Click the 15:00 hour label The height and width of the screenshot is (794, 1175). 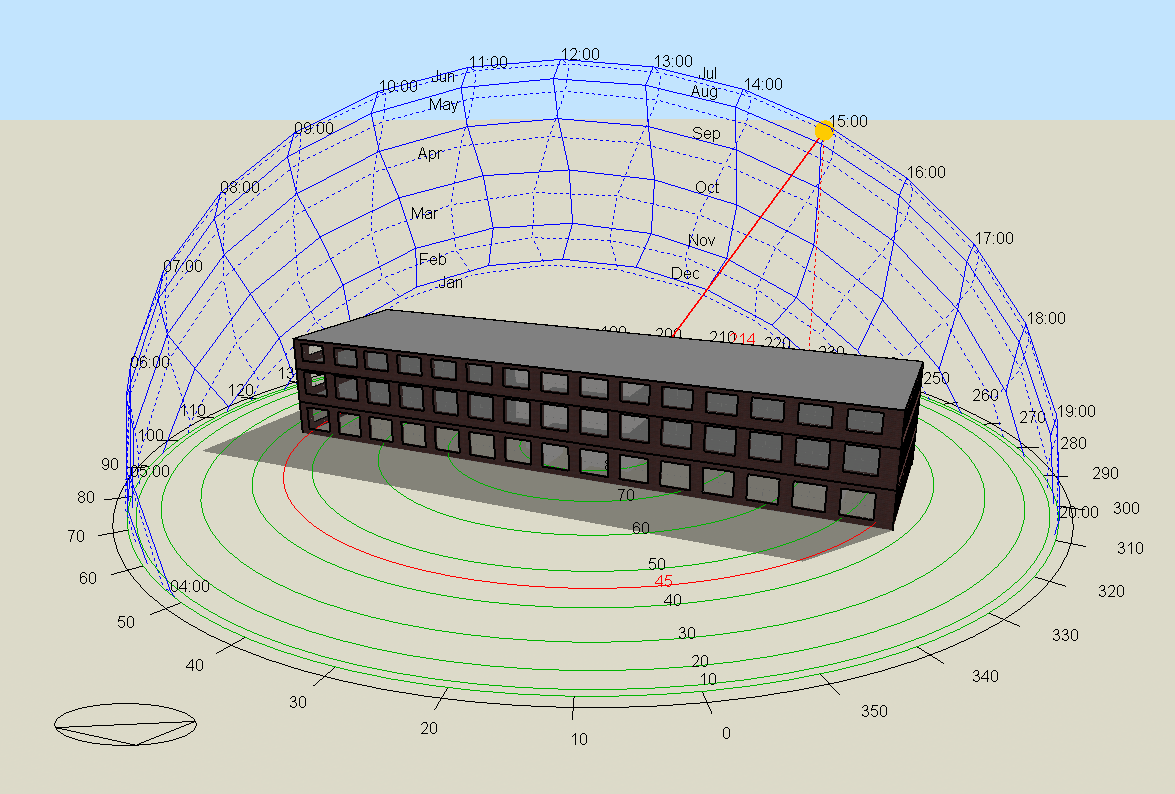click(849, 121)
